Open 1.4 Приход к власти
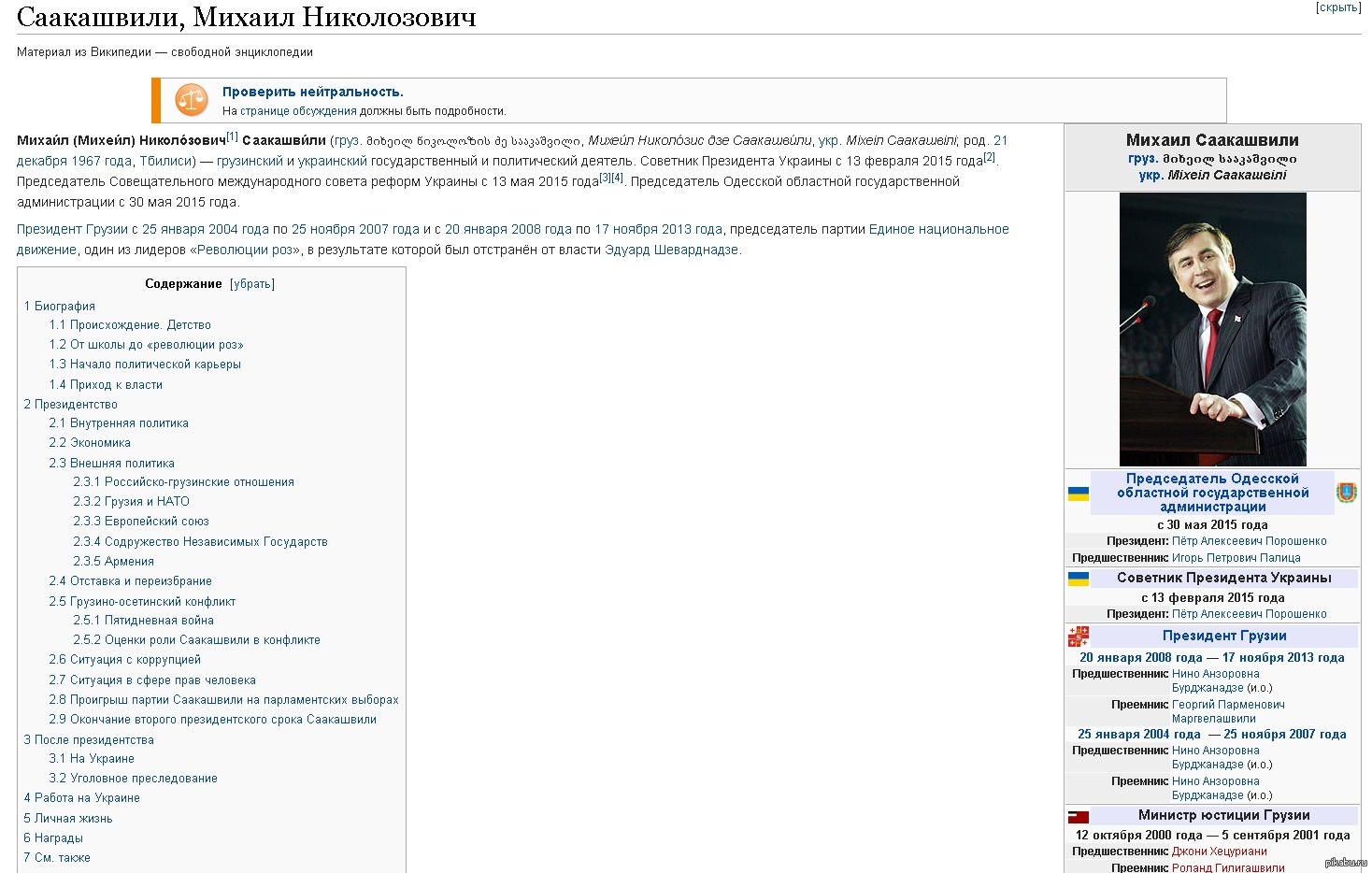The image size is (1372, 873). tap(106, 385)
